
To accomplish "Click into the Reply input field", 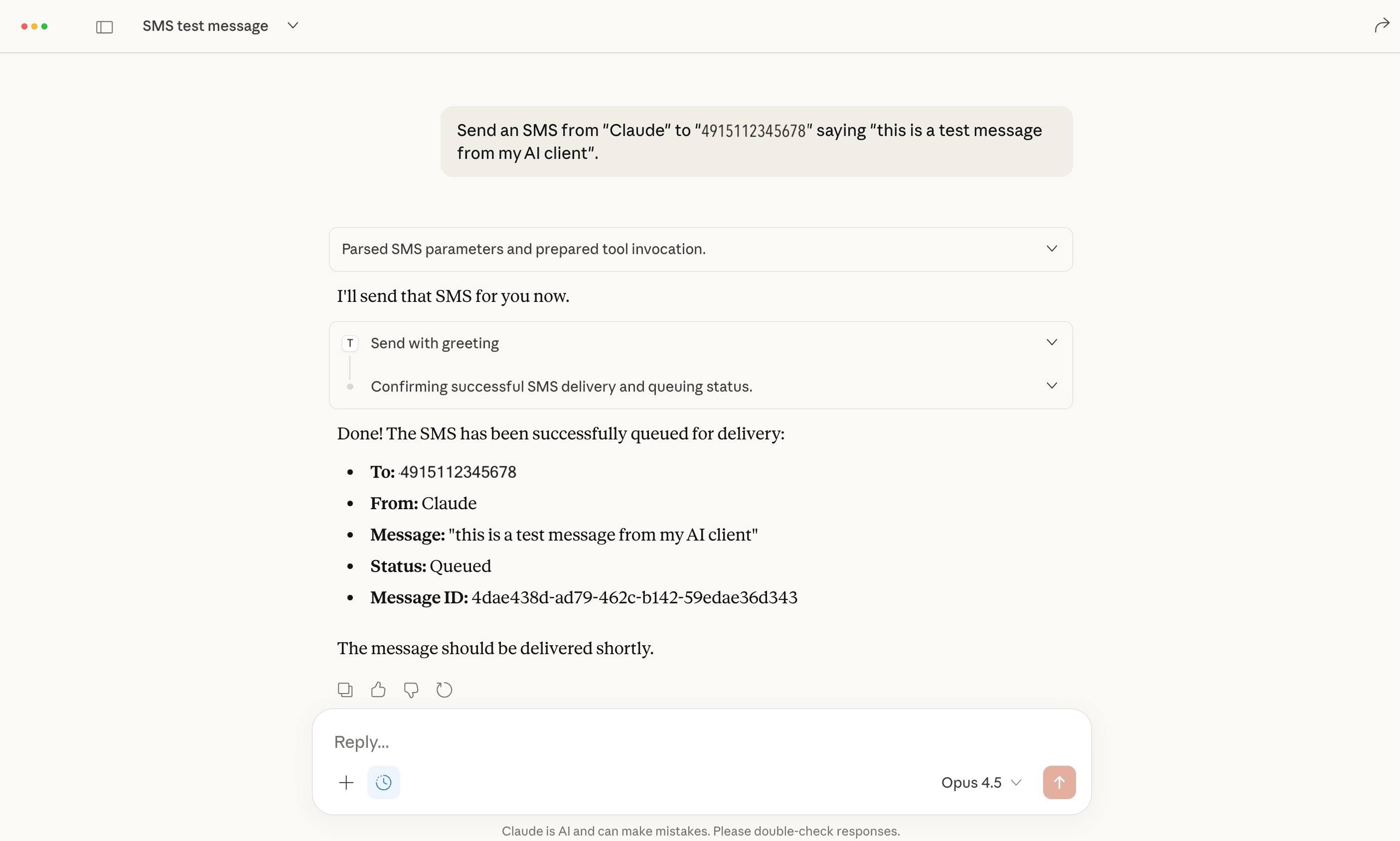I will 680,742.
